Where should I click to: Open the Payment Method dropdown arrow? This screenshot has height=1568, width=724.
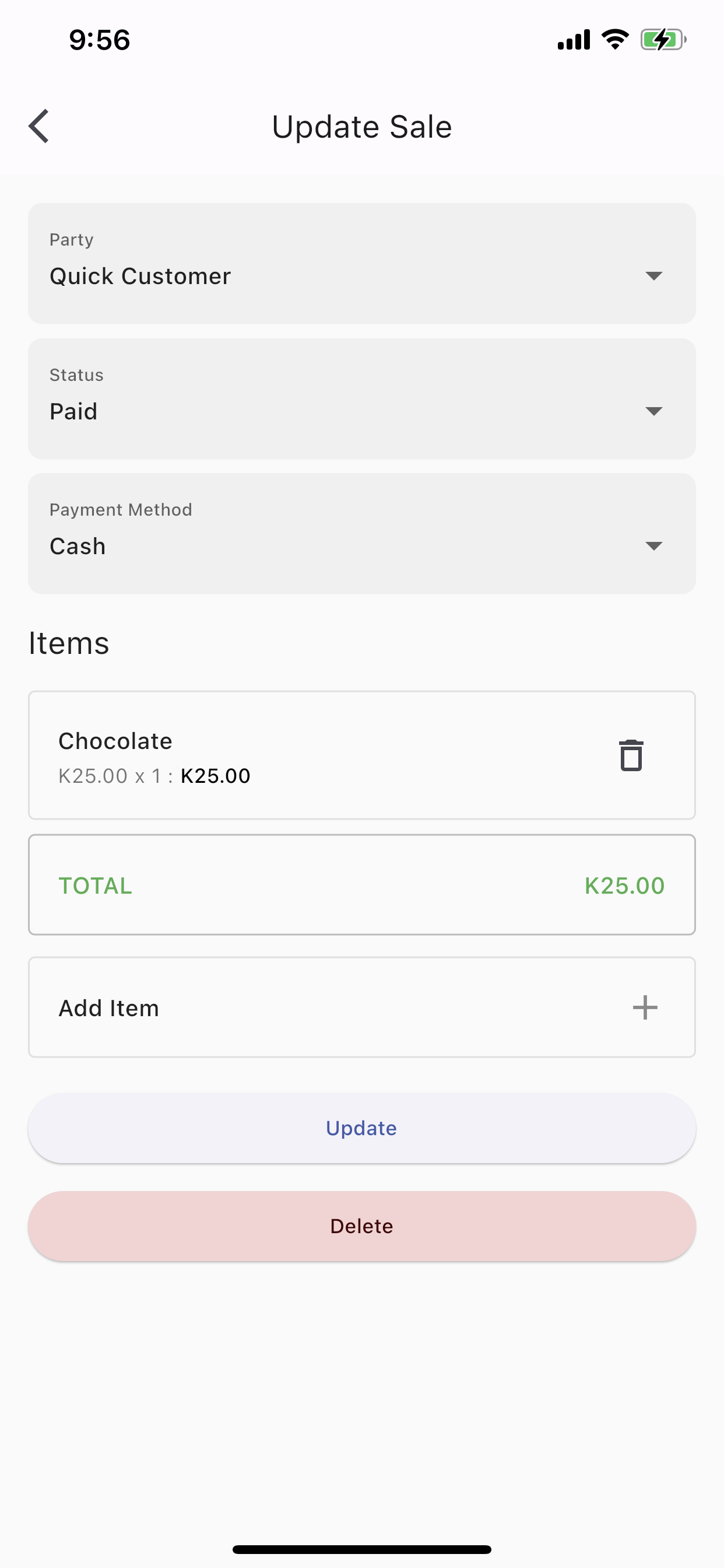653,546
